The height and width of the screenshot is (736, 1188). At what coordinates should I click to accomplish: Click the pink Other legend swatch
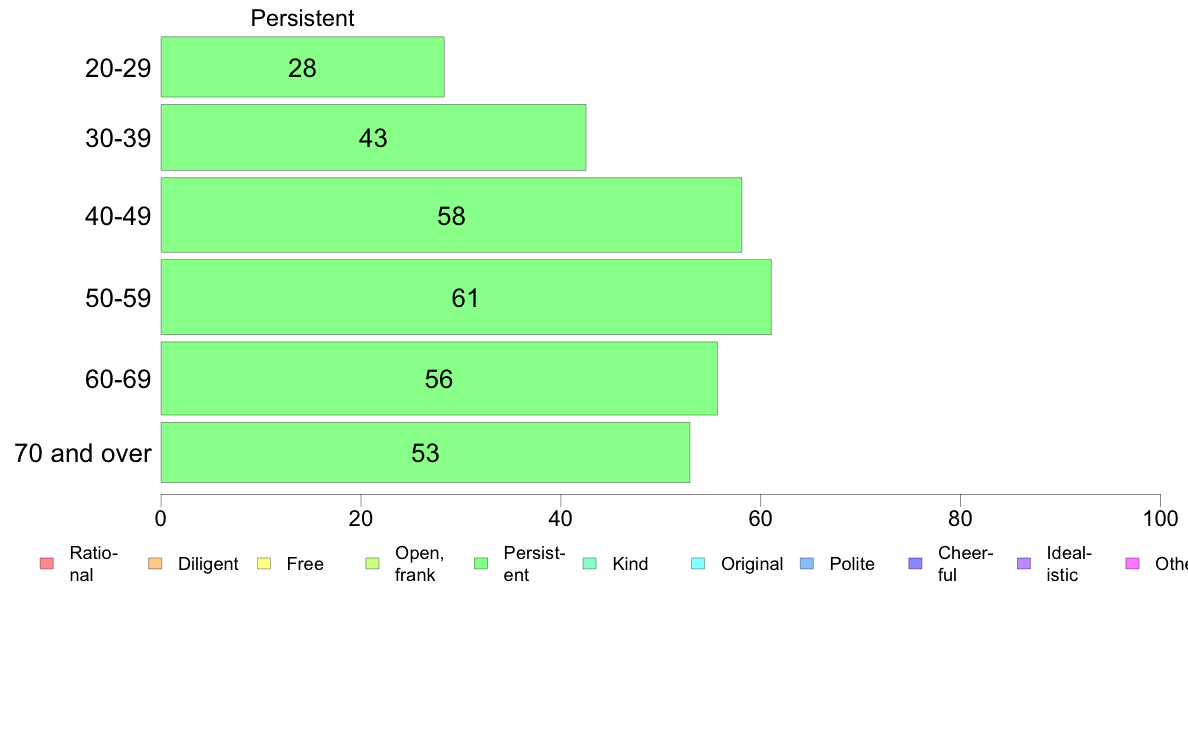pyautogui.click(x=1133, y=563)
